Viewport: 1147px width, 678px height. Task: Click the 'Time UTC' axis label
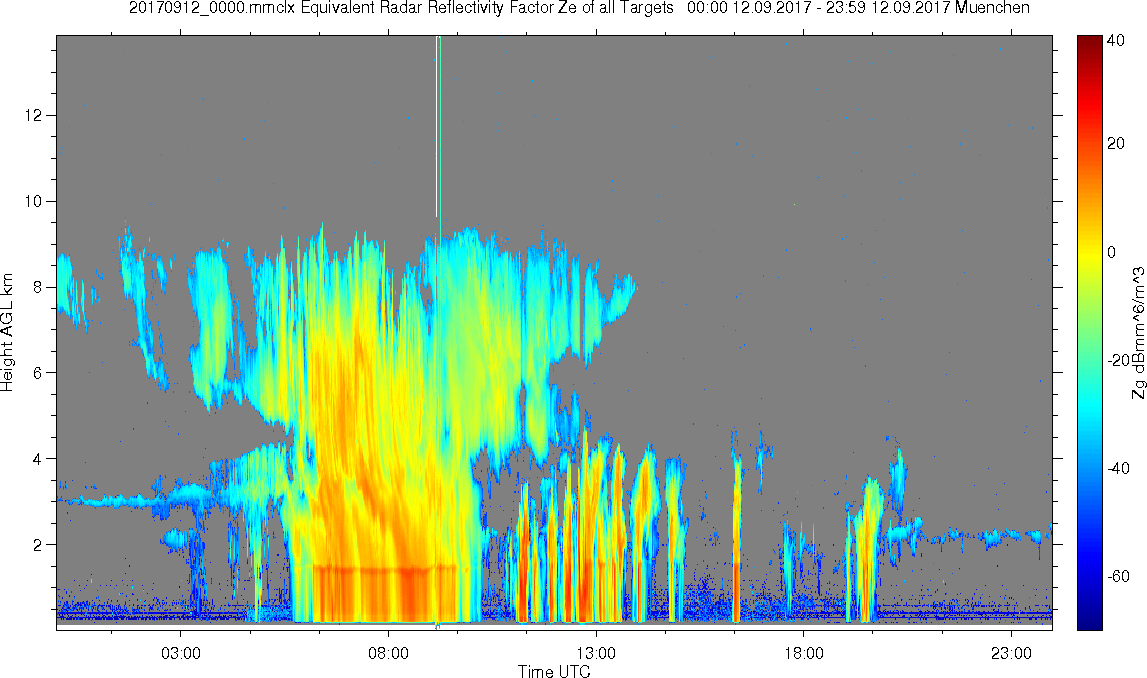click(x=554, y=671)
